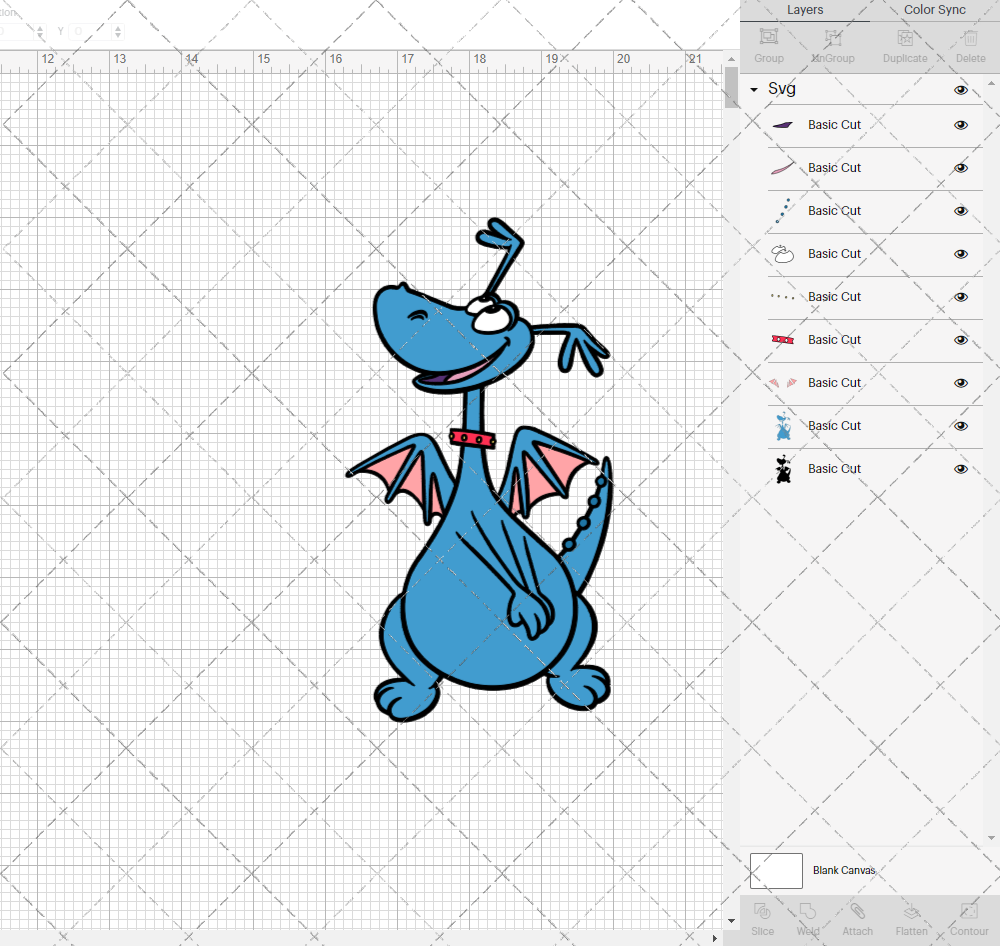Click the Delete trash icon
Image resolution: width=1000 pixels, height=946 pixels.
970,37
